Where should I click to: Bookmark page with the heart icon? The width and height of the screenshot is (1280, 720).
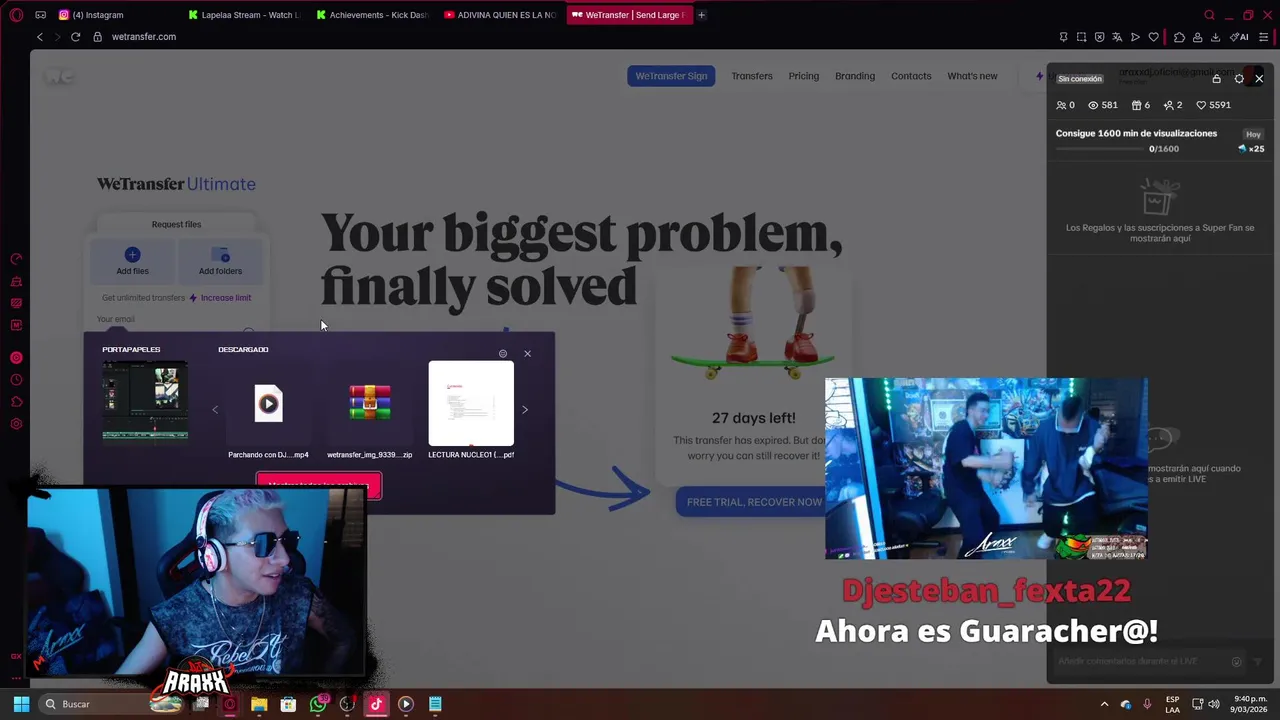pyautogui.click(x=1153, y=37)
